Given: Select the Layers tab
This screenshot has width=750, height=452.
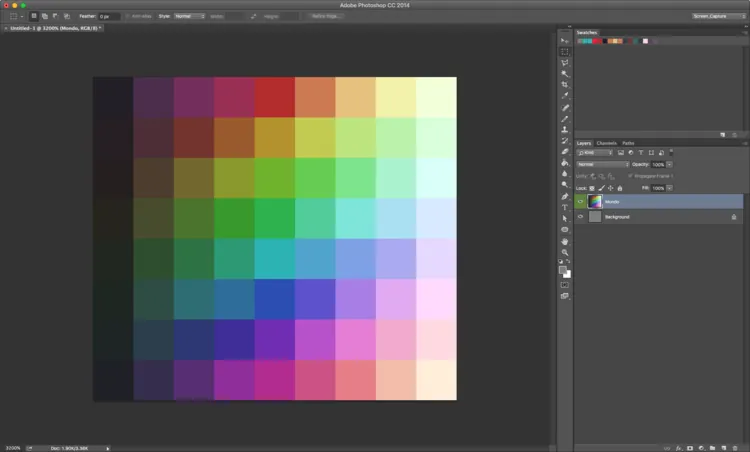Looking at the screenshot, I should (x=584, y=143).
